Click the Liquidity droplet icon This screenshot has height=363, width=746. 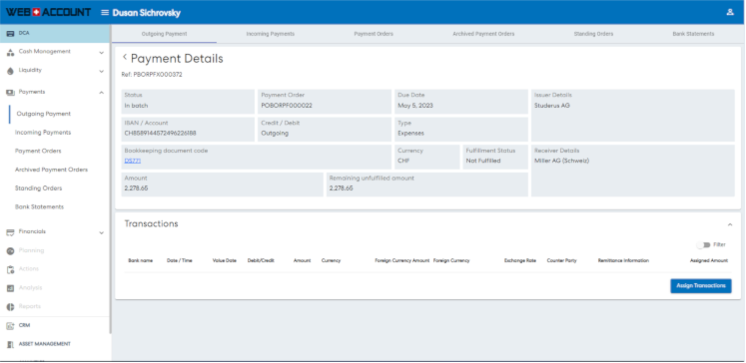pyautogui.click(x=10, y=71)
